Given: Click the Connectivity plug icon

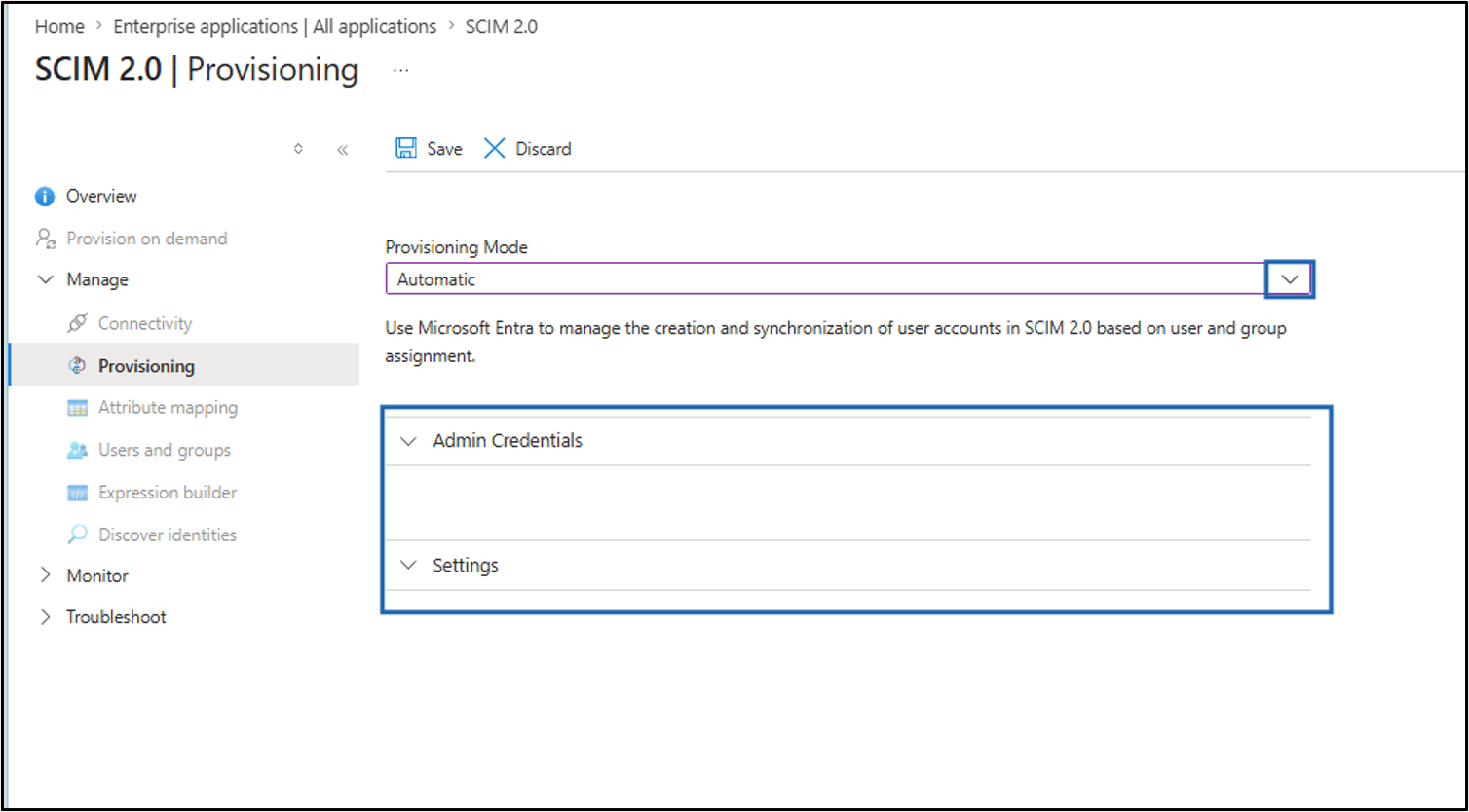Looking at the screenshot, I should (77, 323).
